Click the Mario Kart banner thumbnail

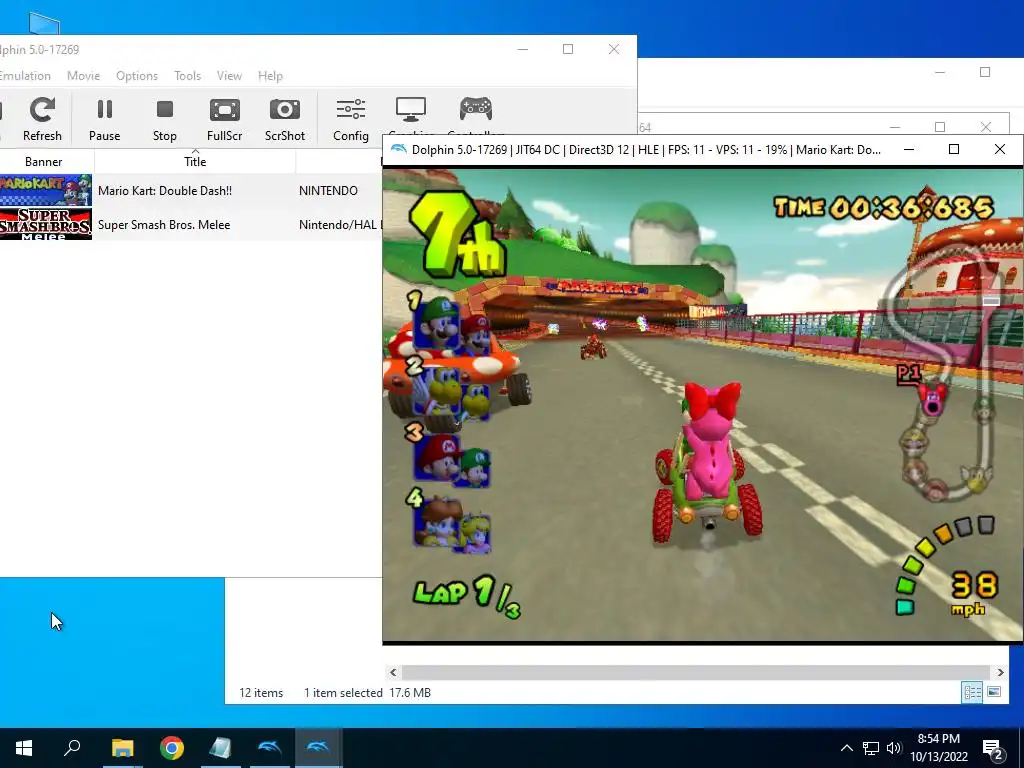pos(46,190)
